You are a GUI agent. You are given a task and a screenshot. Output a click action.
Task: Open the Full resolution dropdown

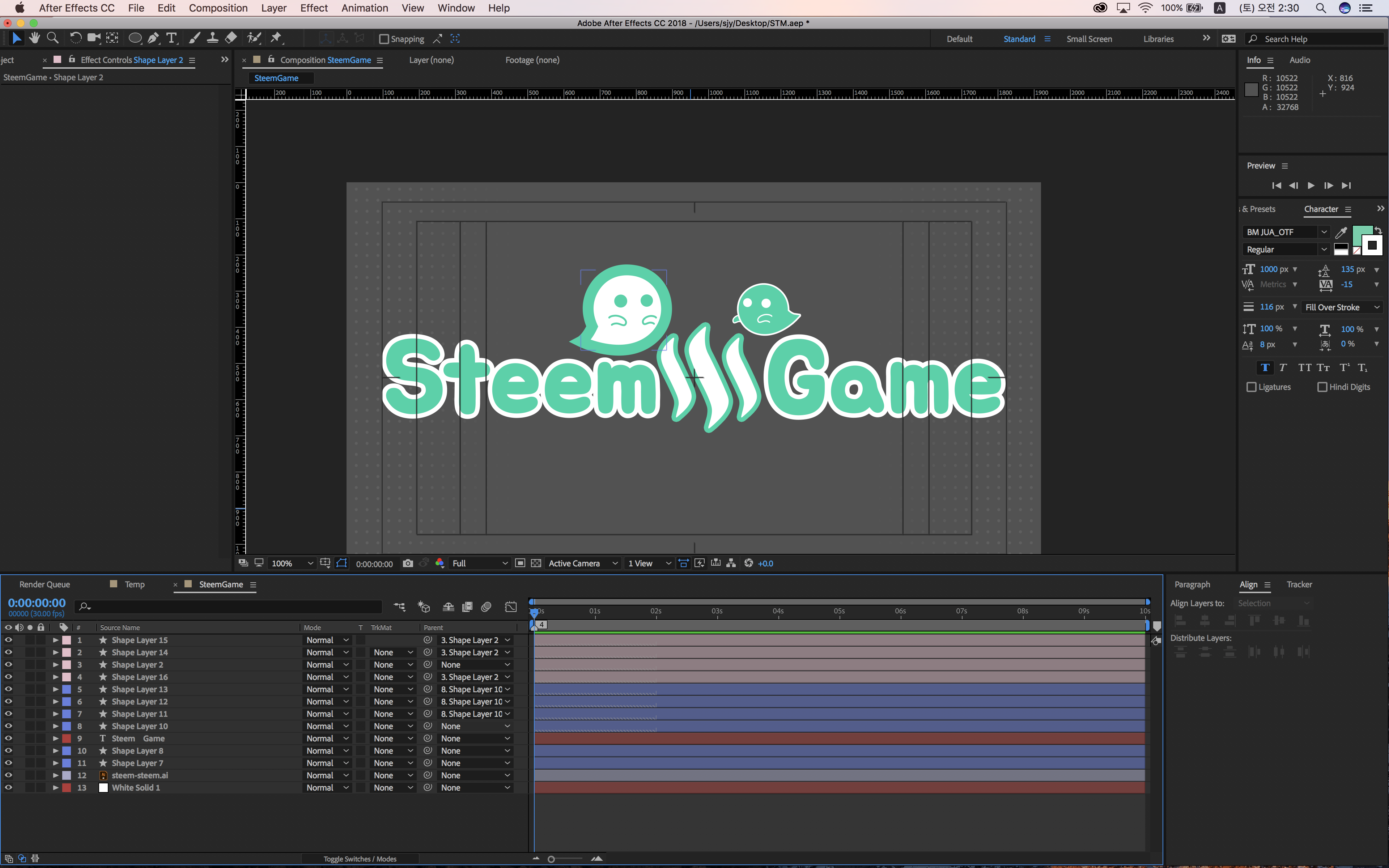[x=480, y=563]
